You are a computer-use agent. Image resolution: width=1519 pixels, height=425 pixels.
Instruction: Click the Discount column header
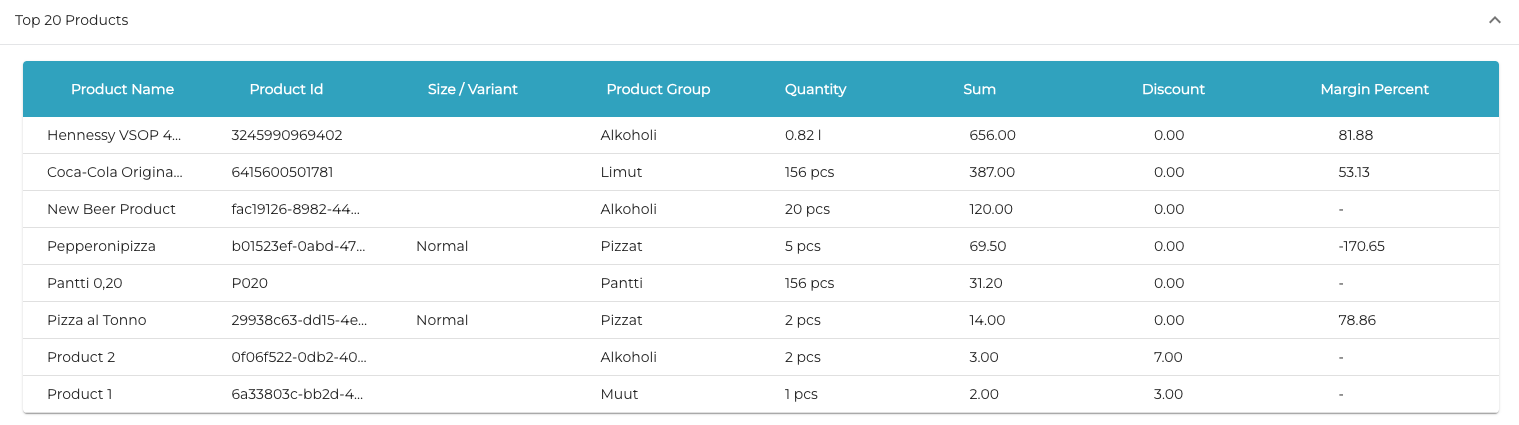click(1173, 89)
